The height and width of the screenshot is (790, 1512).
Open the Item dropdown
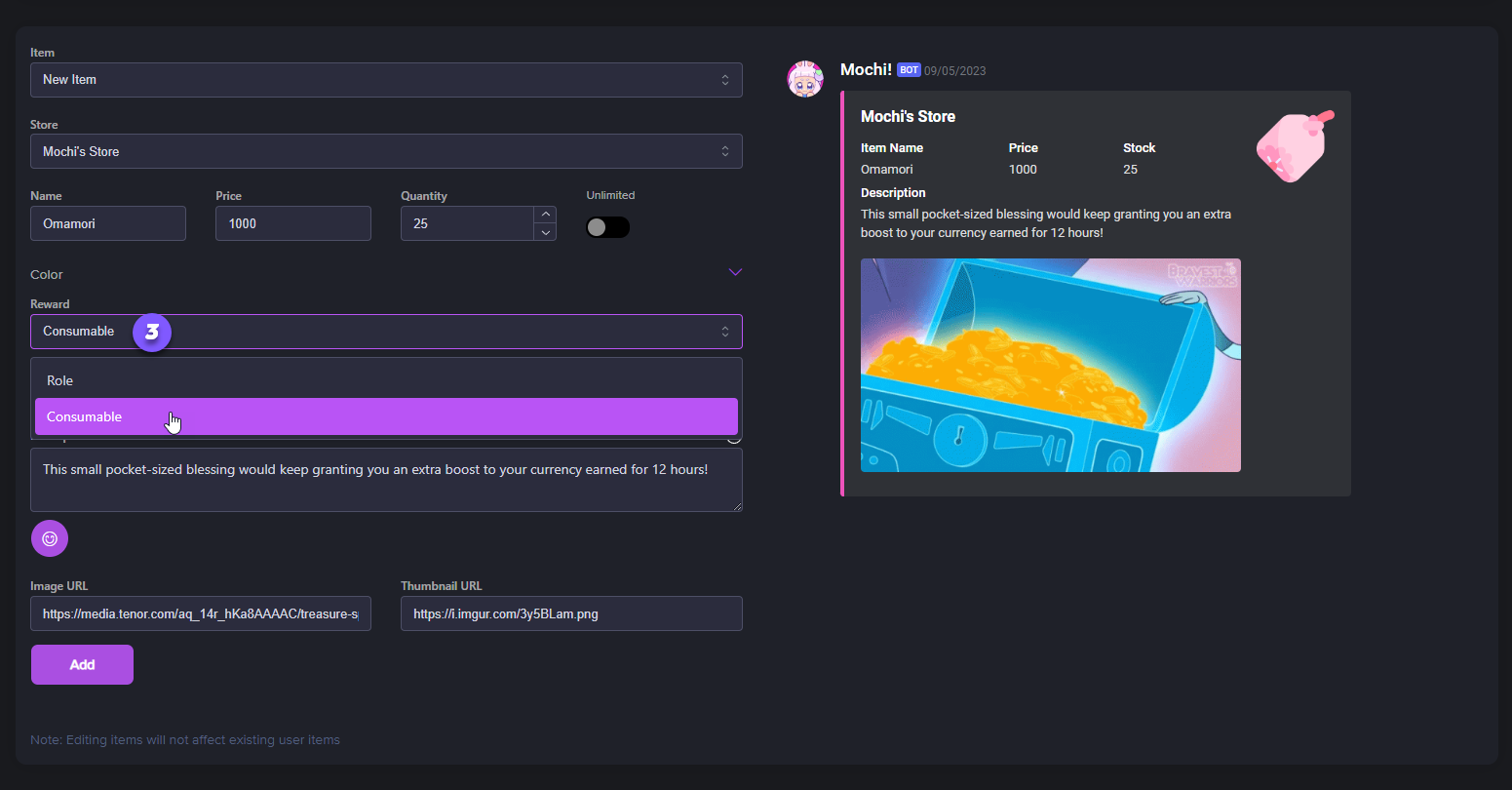pyautogui.click(x=386, y=80)
